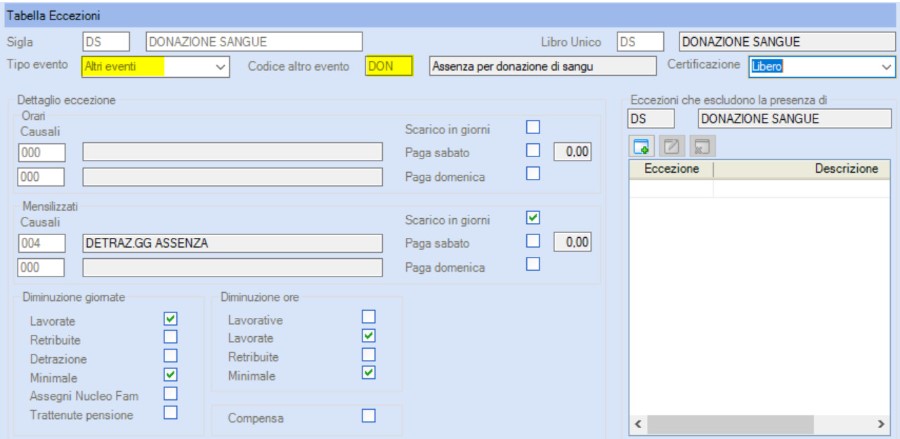Enable the Compensa checkbox
Viewport: 900px width, 439px height.
point(368,415)
